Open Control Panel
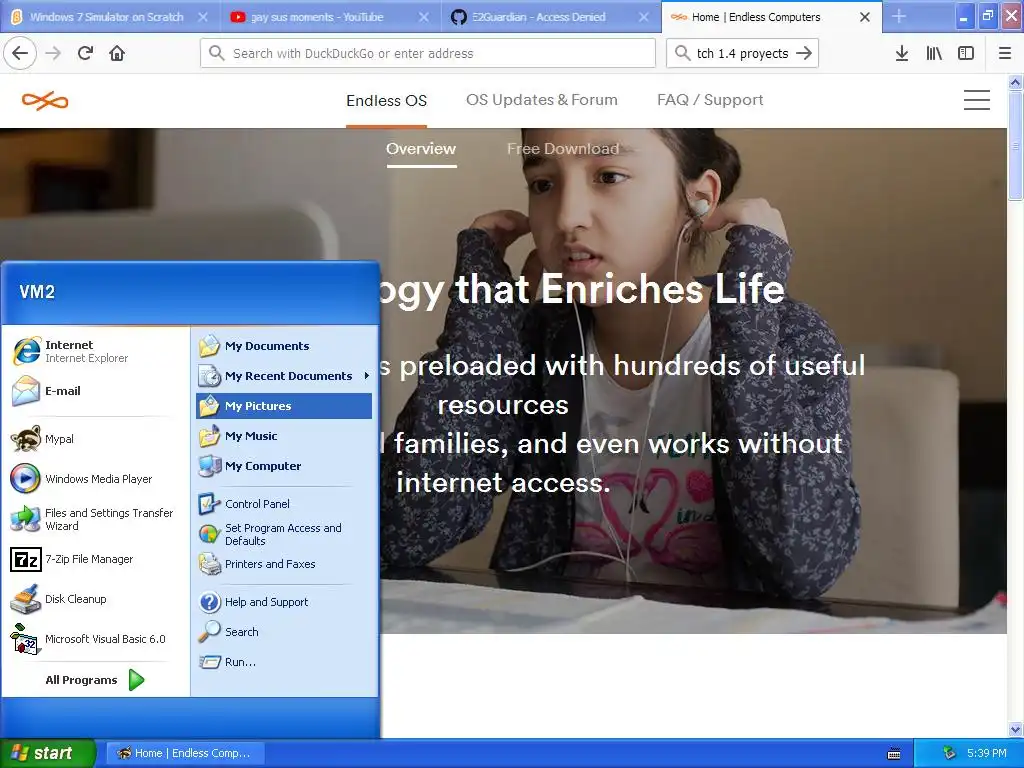This screenshot has height=768, width=1024. tap(284, 504)
